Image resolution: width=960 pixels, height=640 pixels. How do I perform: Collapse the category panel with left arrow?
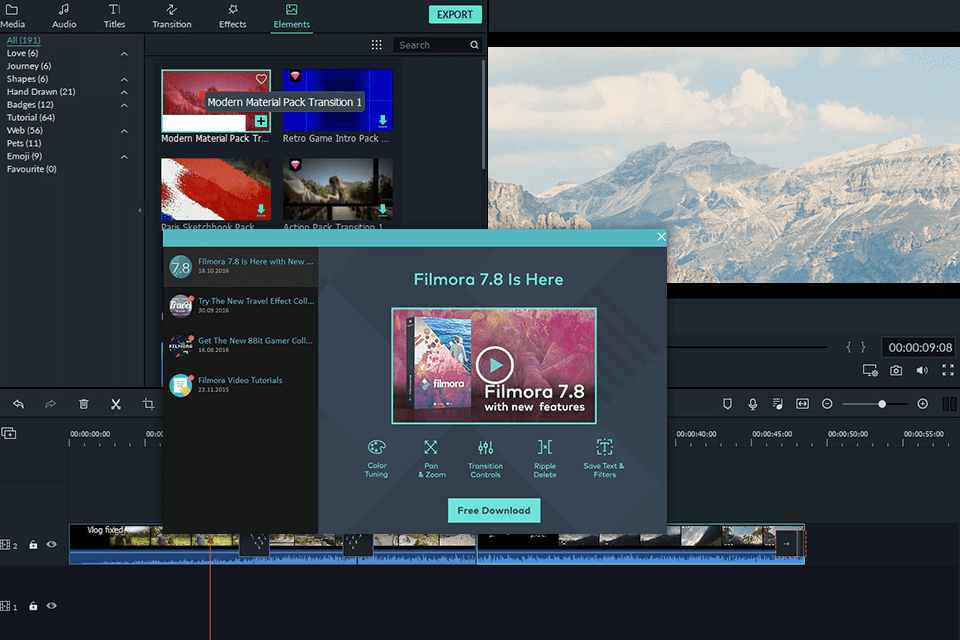point(140,210)
